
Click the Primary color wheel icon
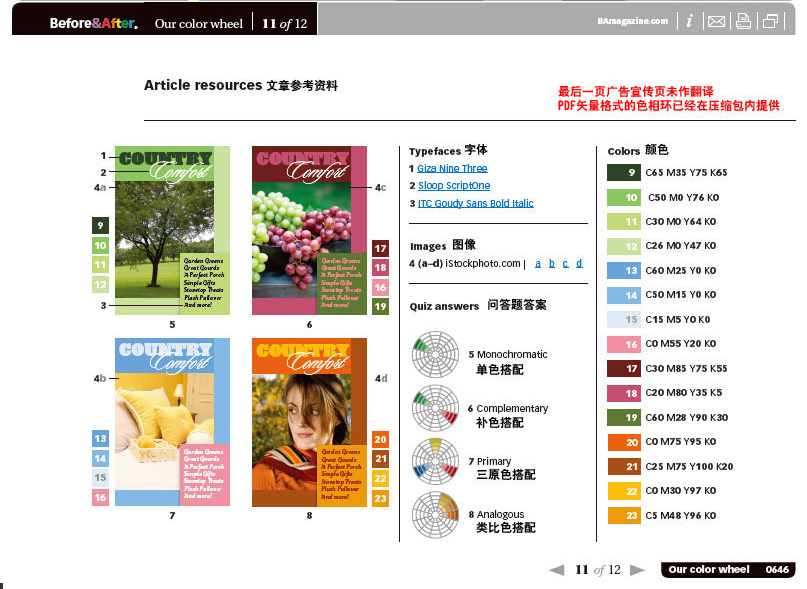coord(434,461)
